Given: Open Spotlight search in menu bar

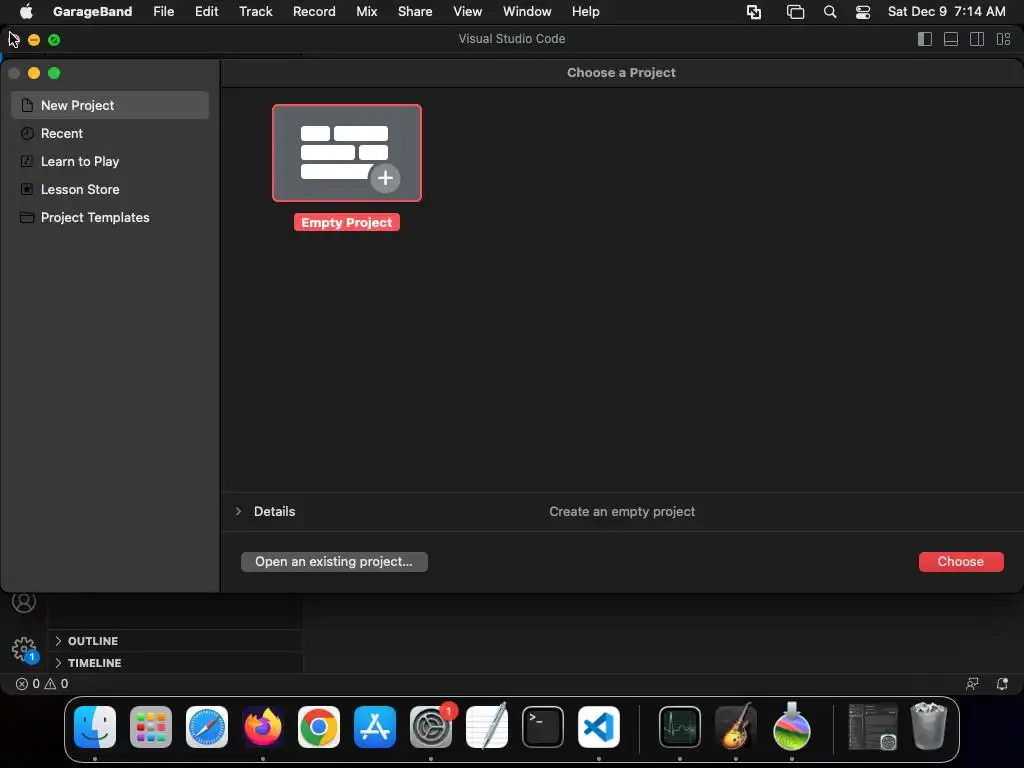Looking at the screenshot, I should (830, 12).
